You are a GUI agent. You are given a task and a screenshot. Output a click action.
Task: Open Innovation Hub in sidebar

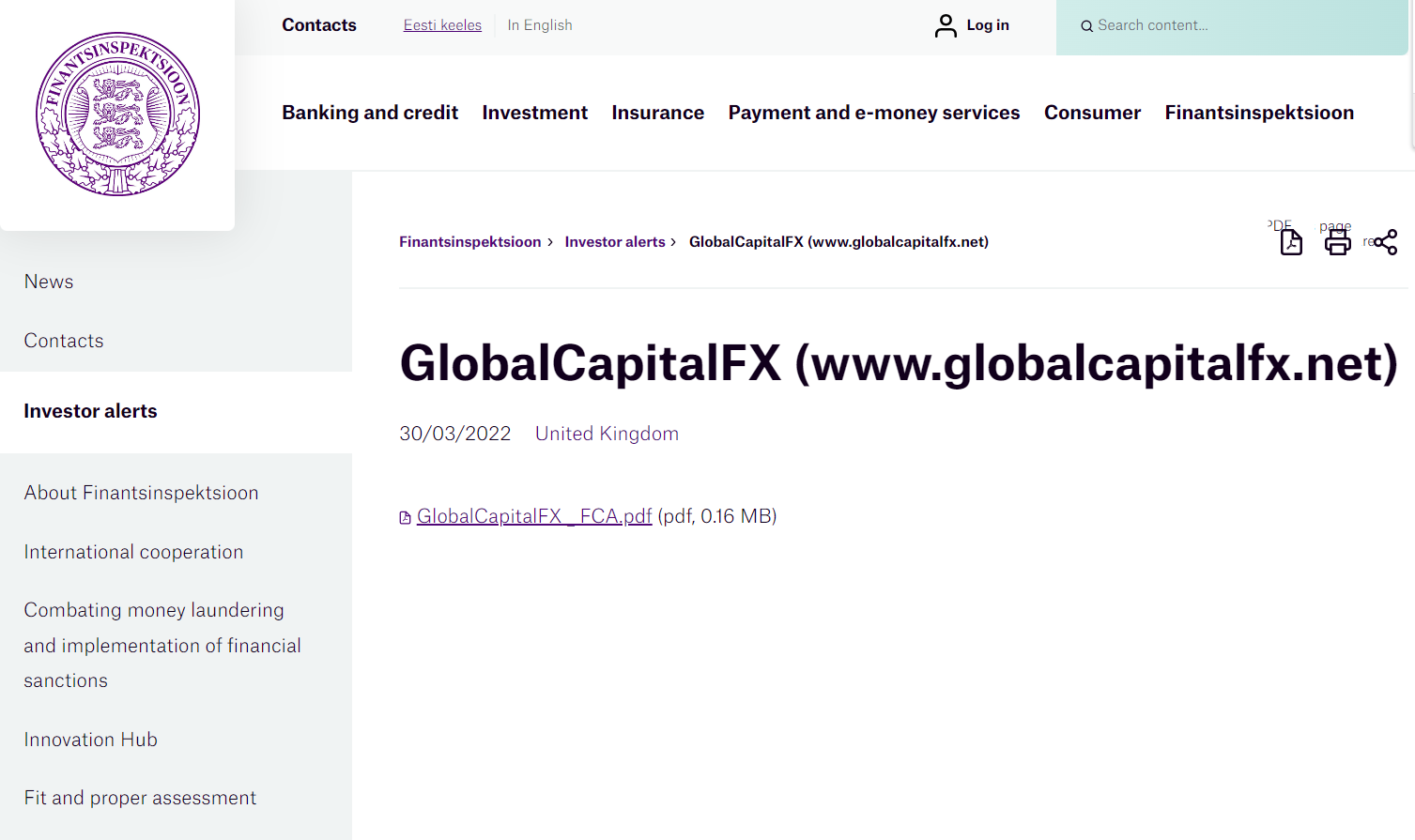[91, 740]
